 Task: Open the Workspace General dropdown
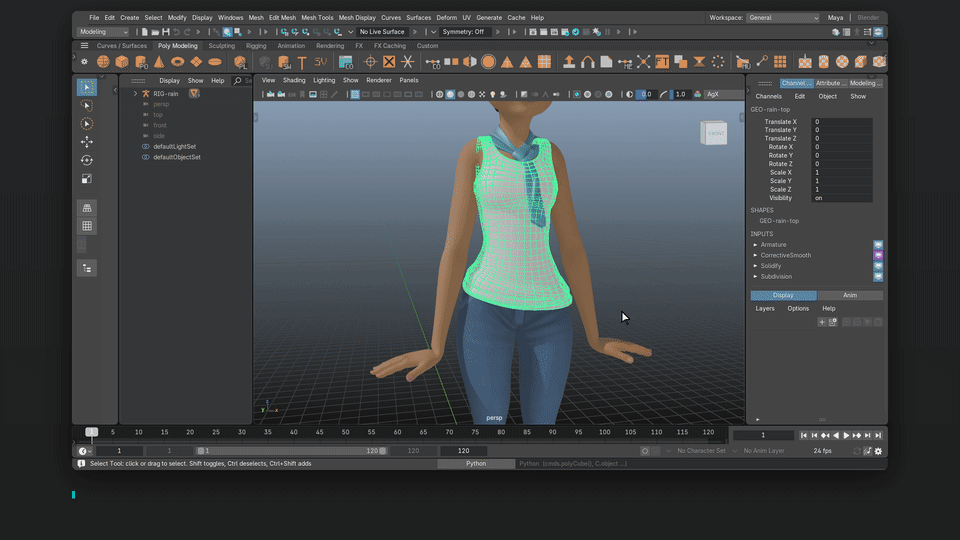coord(783,18)
